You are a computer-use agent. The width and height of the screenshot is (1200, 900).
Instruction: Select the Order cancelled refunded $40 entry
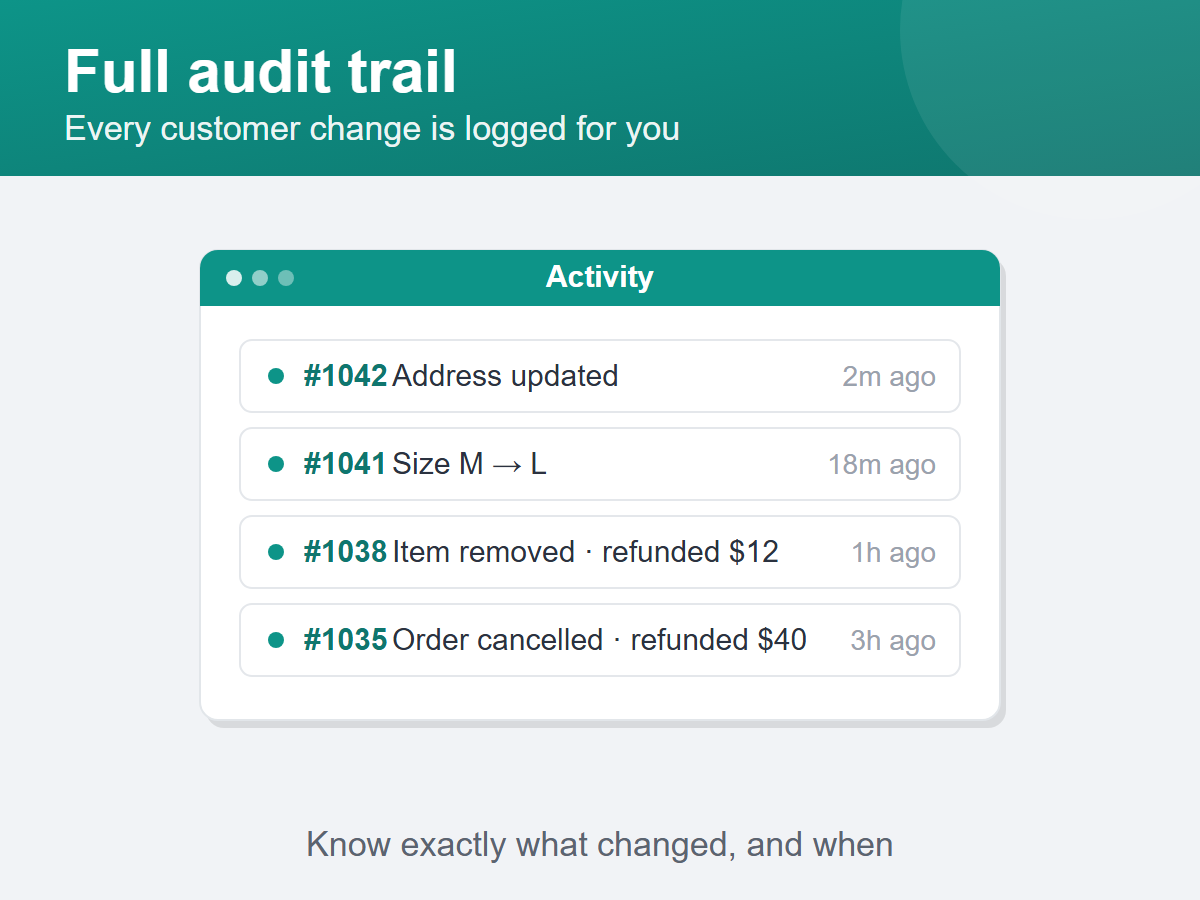(600, 640)
